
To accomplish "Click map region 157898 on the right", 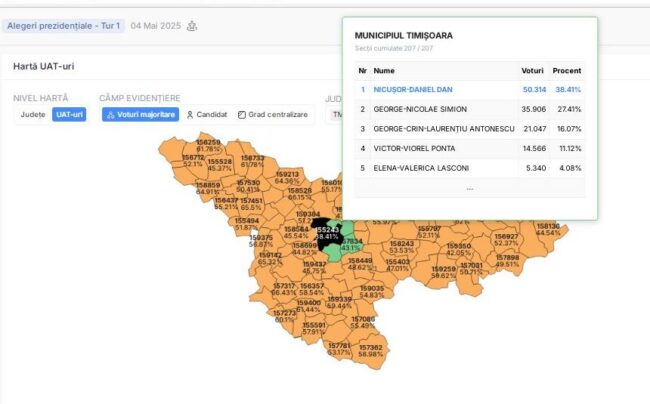I will tap(507, 260).
